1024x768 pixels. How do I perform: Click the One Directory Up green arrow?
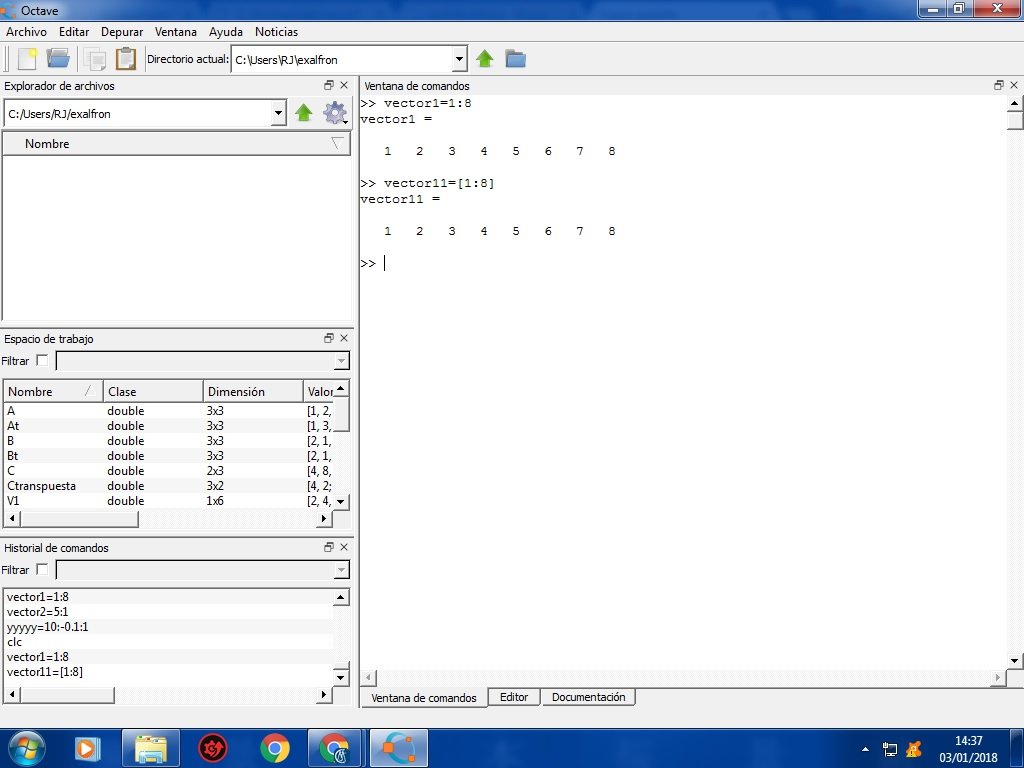(485, 58)
